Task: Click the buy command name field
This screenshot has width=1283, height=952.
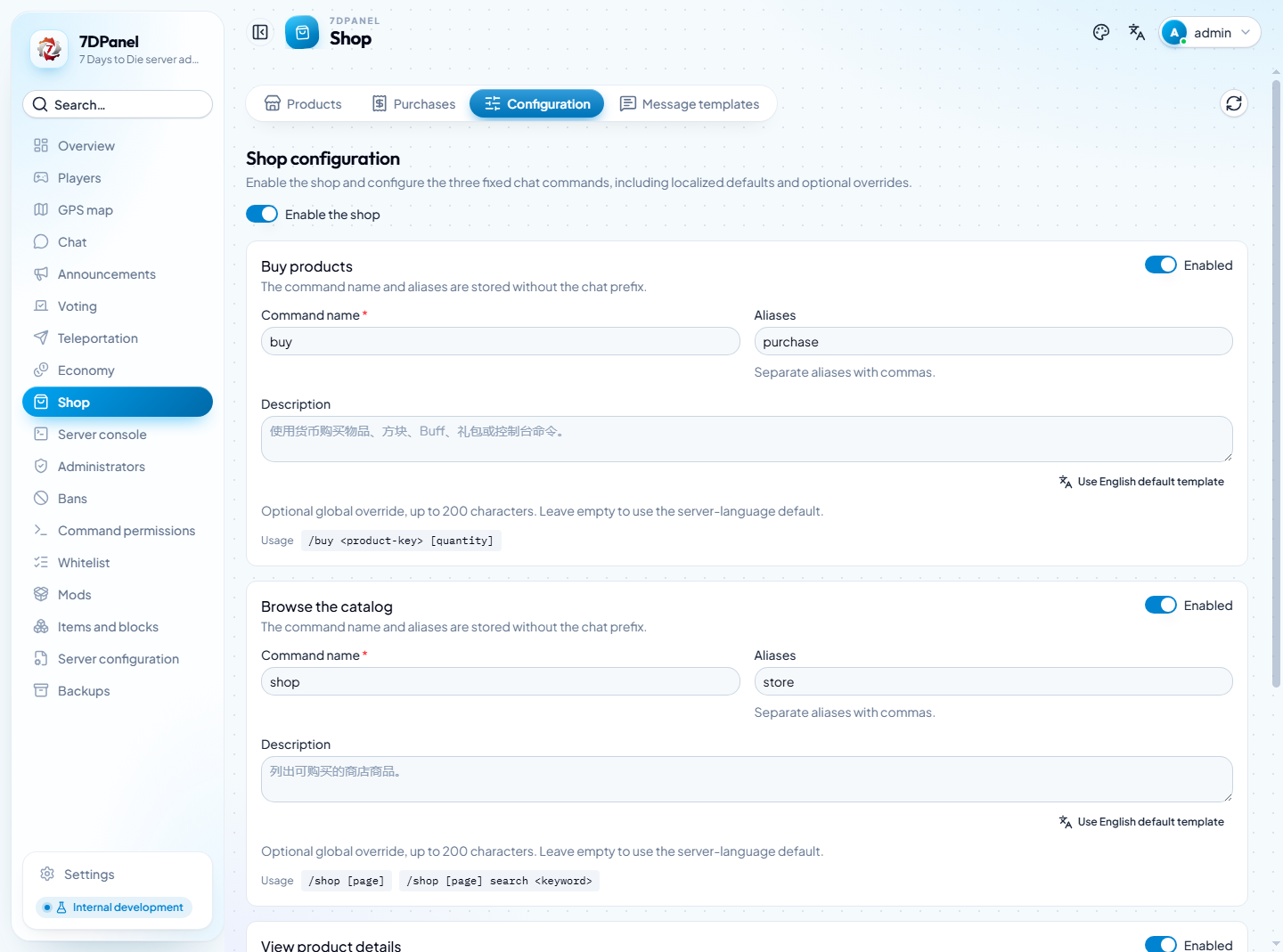Action: tap(501, 341)
